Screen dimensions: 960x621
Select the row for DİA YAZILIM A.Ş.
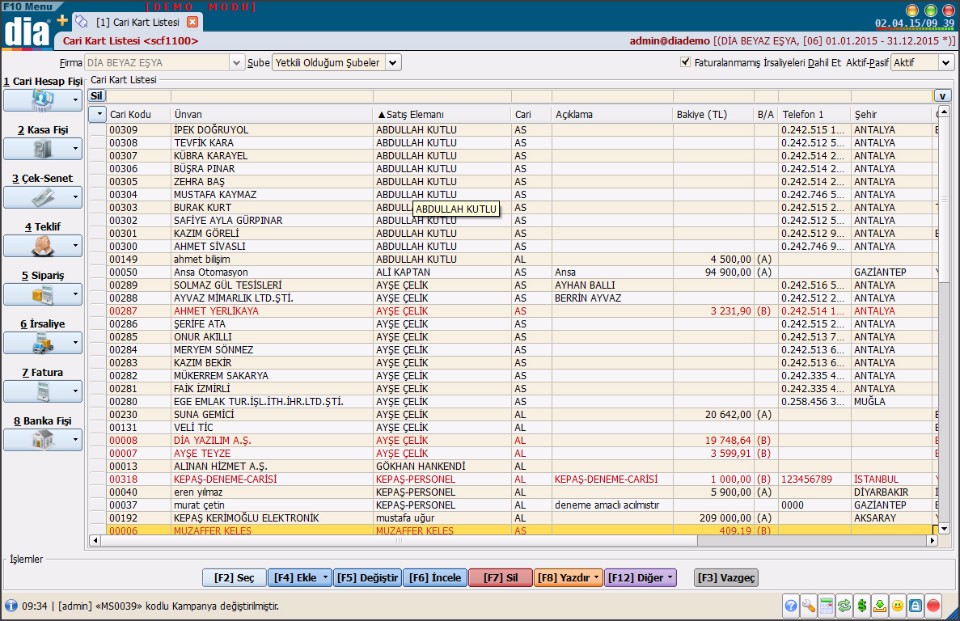513,440
